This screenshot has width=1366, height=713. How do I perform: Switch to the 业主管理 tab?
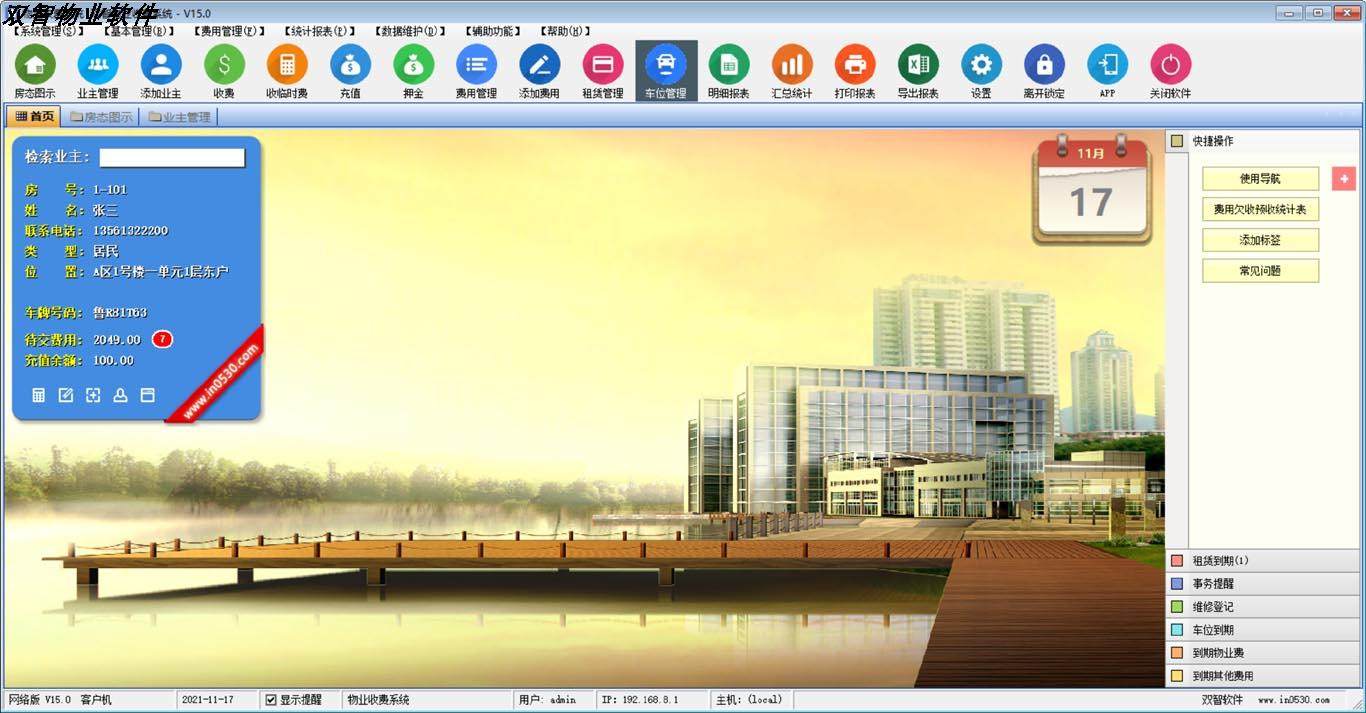179,117
